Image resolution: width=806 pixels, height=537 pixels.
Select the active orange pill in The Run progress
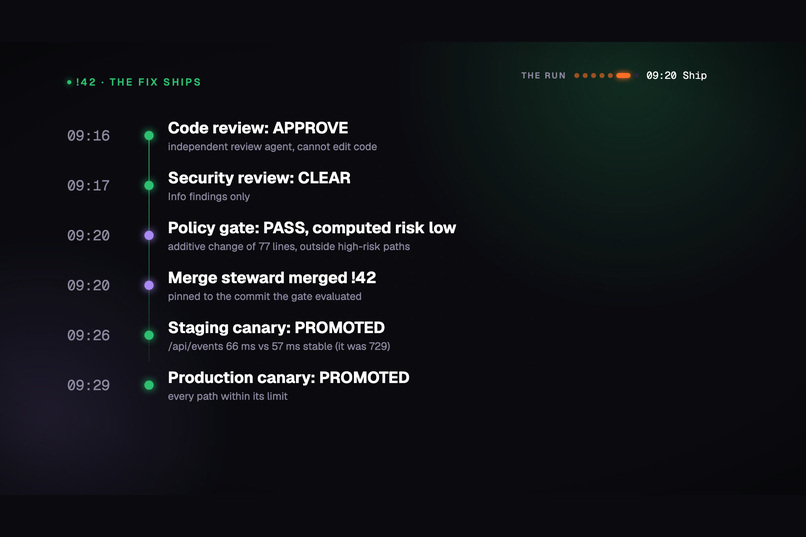click(624, 76)
